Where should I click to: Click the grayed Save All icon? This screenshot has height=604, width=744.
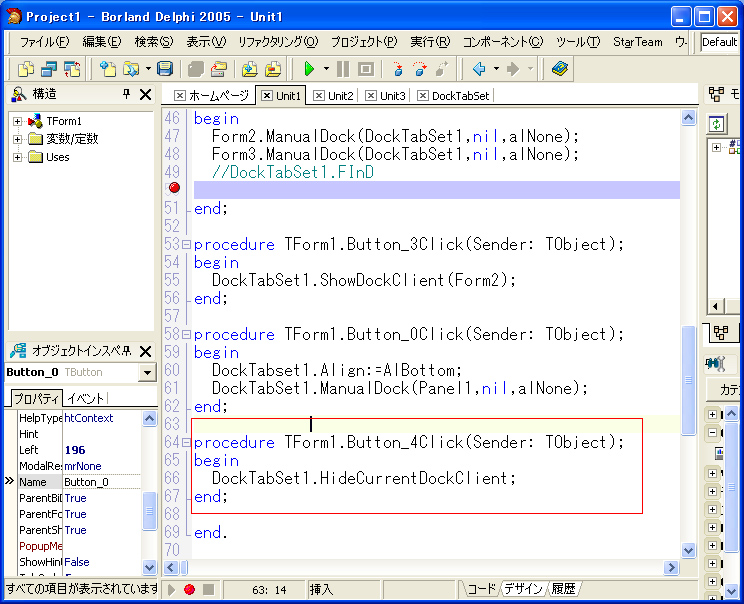click(195, 69)
